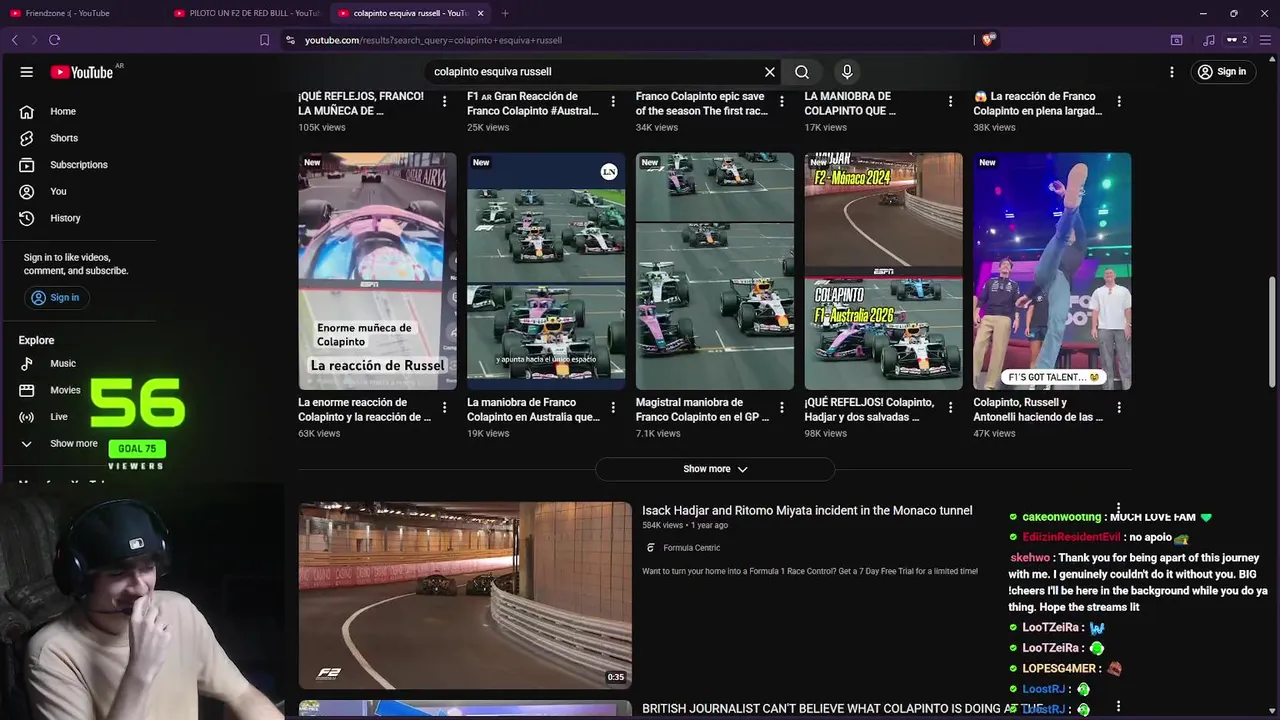Open options for '¡QUÉ REFLEJOS, FRANCO!' short
Viewport: 1280px width, 720px height.
pyautogui.click(x=444, y=102)
